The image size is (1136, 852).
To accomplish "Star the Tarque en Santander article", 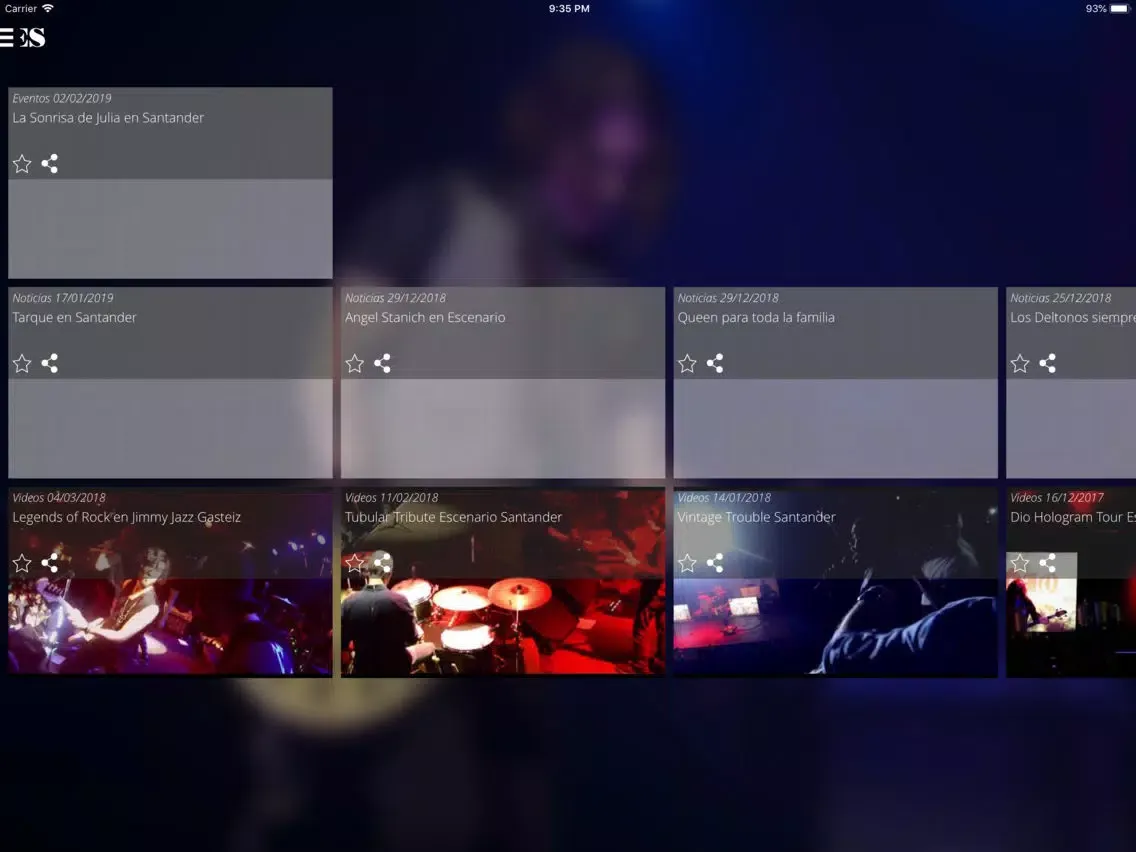I will [x=22, y=363].
